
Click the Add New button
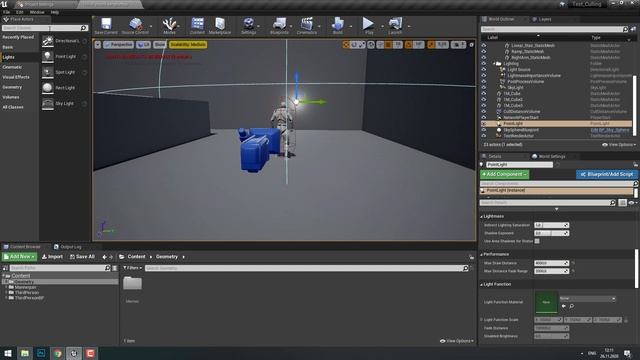point(20,257)
